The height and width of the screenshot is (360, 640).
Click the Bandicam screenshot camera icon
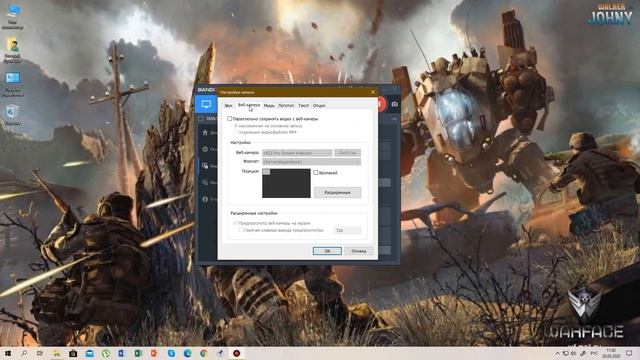click(x=394, y=104)
